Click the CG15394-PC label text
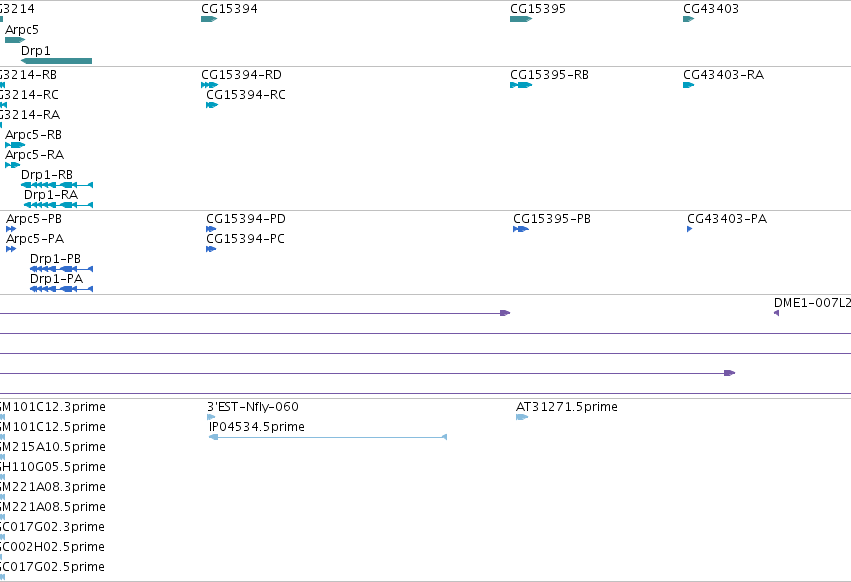 pyautogui.click(x=245, y=239)
